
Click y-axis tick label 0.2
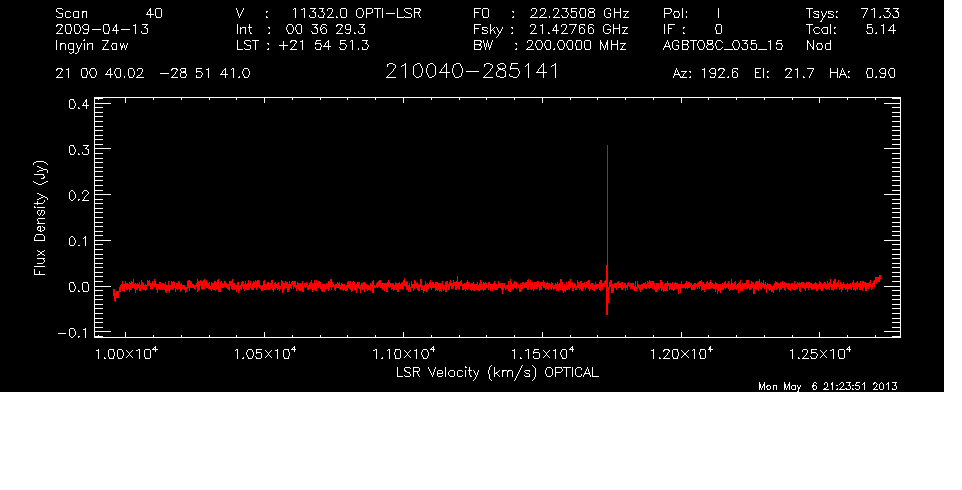(78, 196)
